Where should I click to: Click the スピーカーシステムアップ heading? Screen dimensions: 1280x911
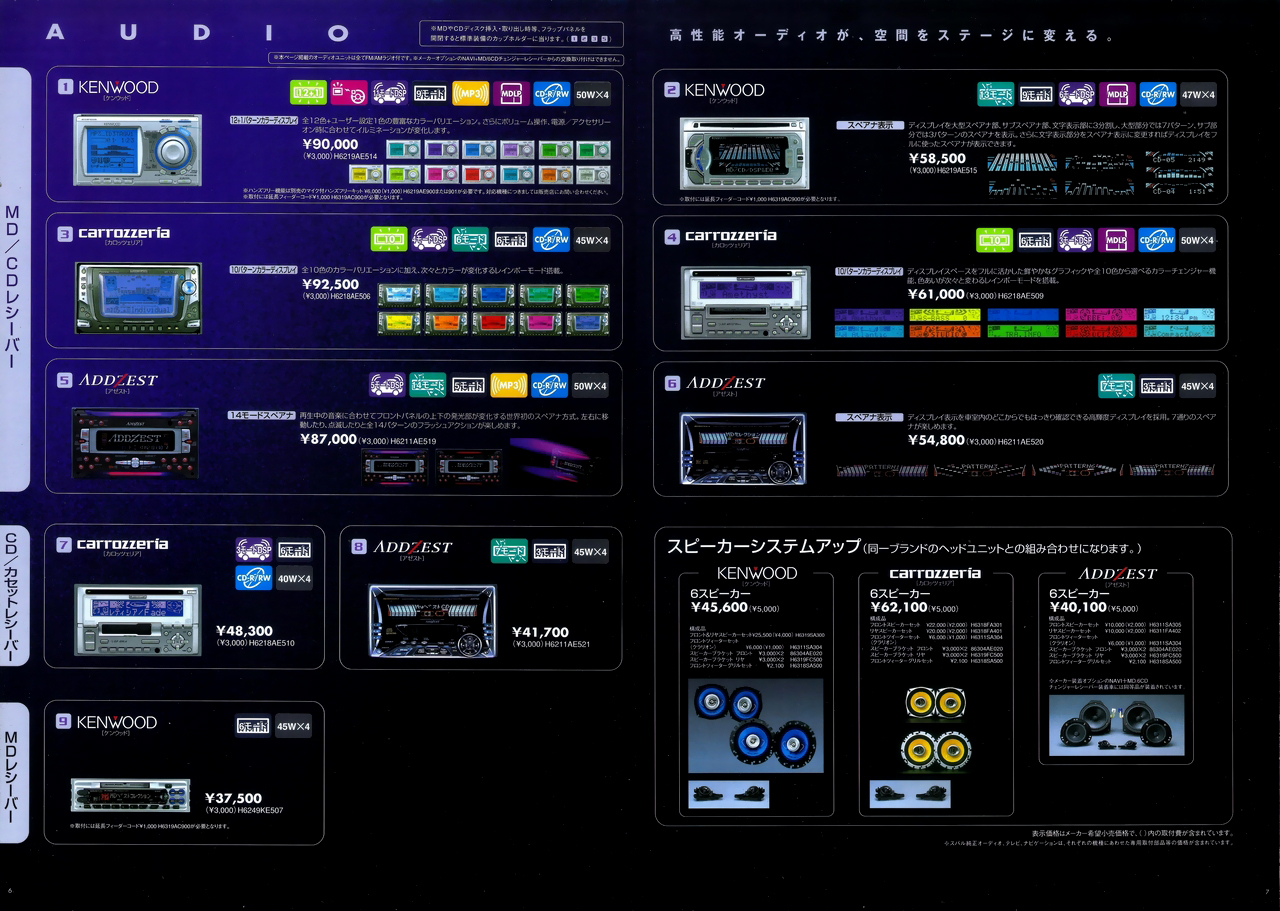(763, 547)
